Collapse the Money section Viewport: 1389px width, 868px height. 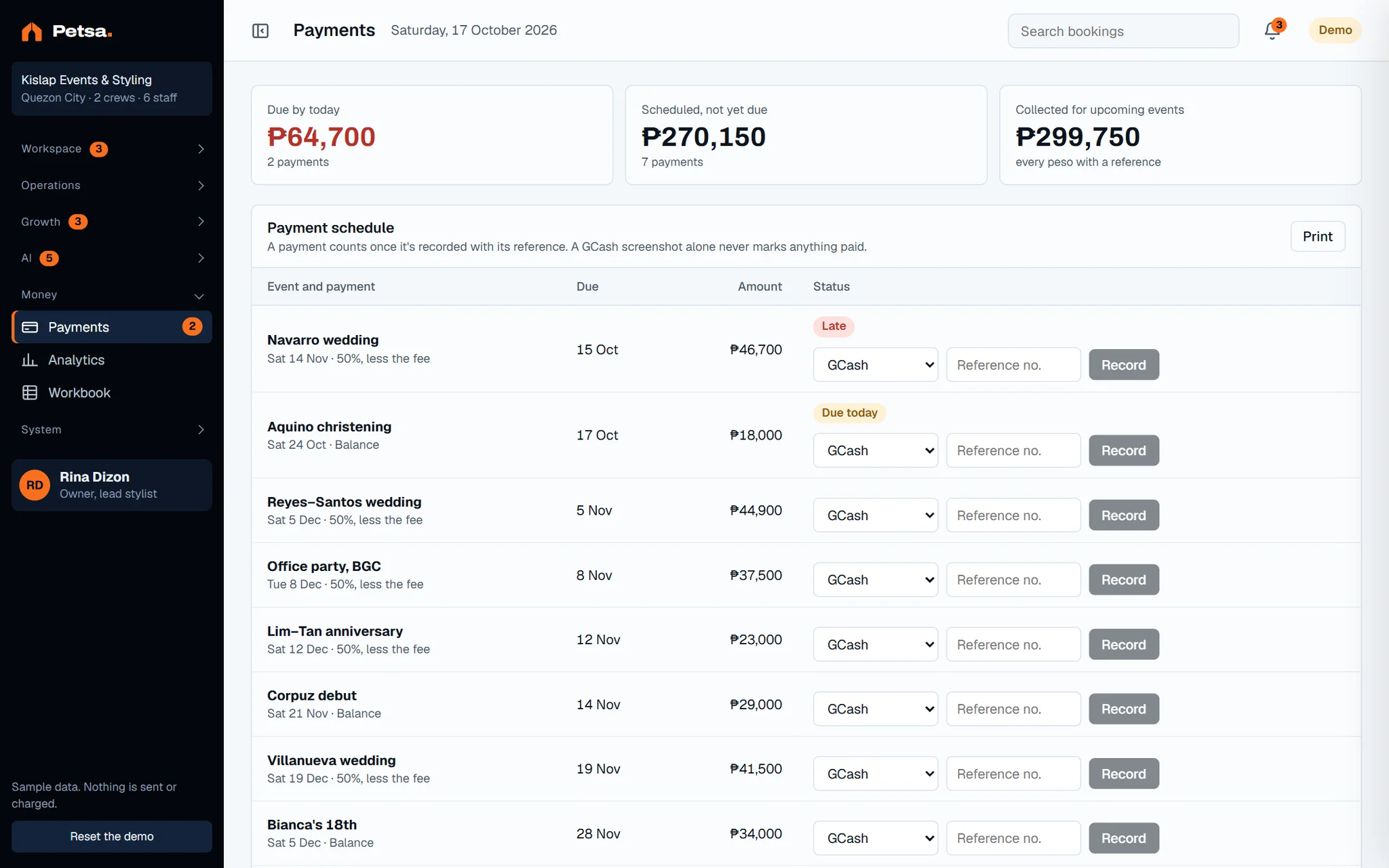112,294
